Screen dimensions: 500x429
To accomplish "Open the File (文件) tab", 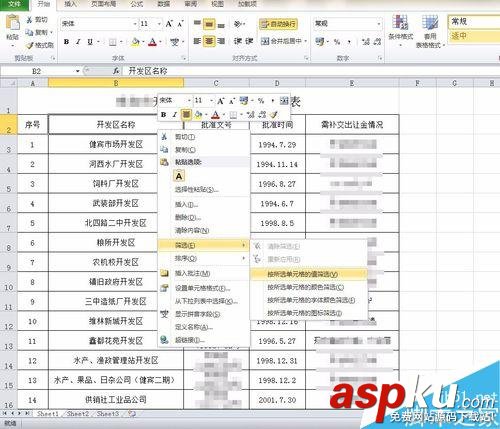I will 15,4.
